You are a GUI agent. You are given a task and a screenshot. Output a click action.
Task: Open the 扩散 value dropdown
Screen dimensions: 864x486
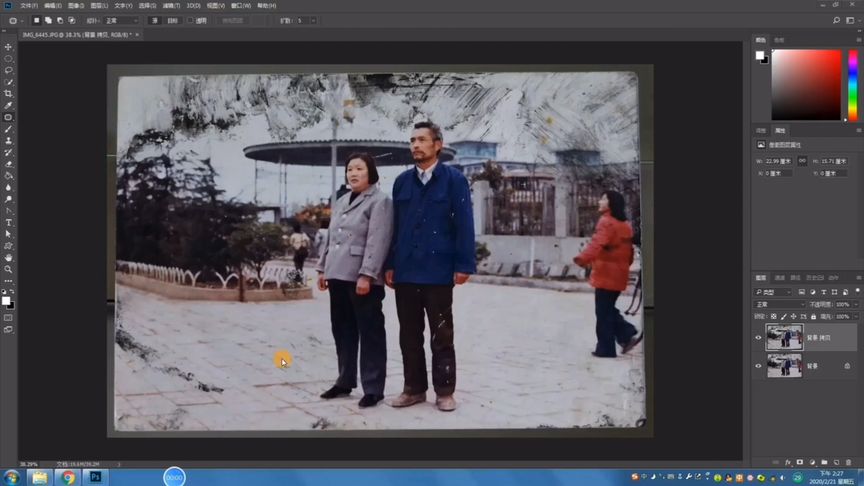tap(314, 20)
